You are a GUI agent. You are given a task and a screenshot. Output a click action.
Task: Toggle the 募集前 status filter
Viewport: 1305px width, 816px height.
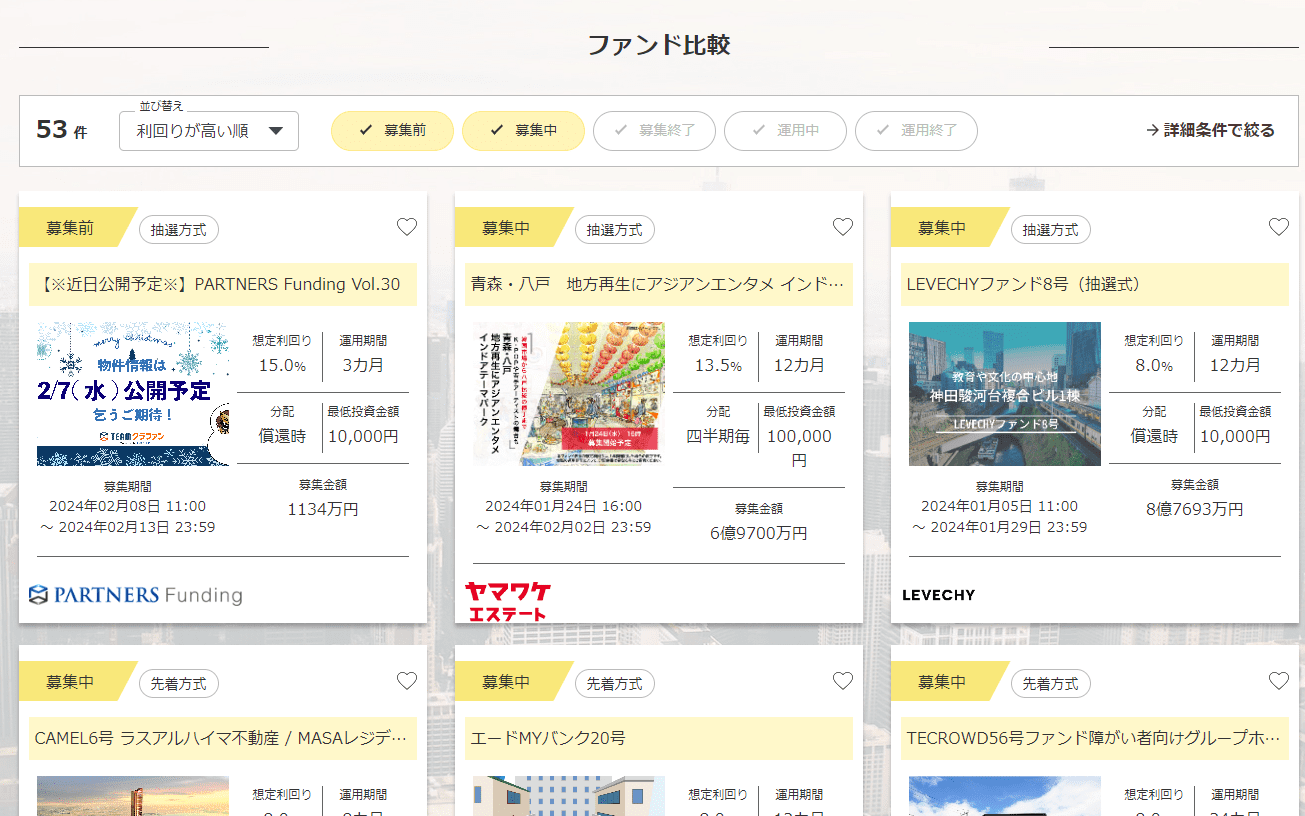(392, 131)
